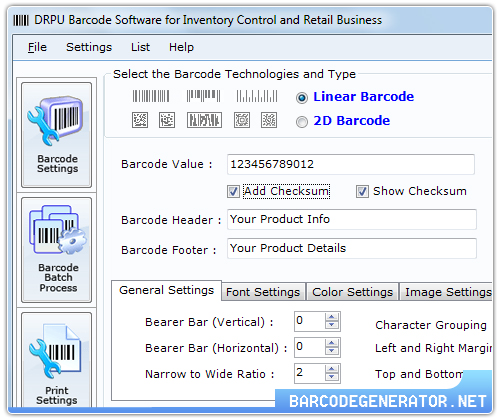Switch to the Image Settings tab
This screenshot has height=420, width=500.
tap(447, 292)
